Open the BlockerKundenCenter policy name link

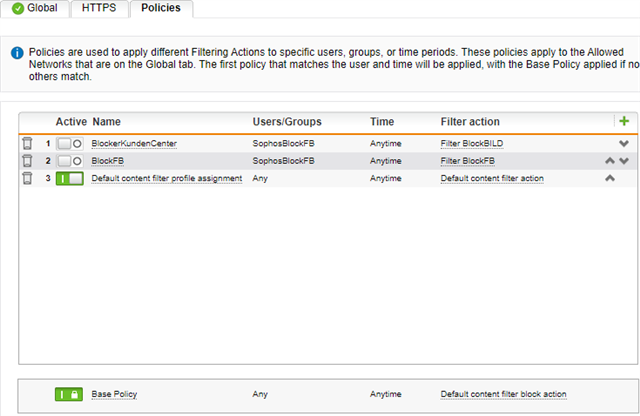pos(133,144)
